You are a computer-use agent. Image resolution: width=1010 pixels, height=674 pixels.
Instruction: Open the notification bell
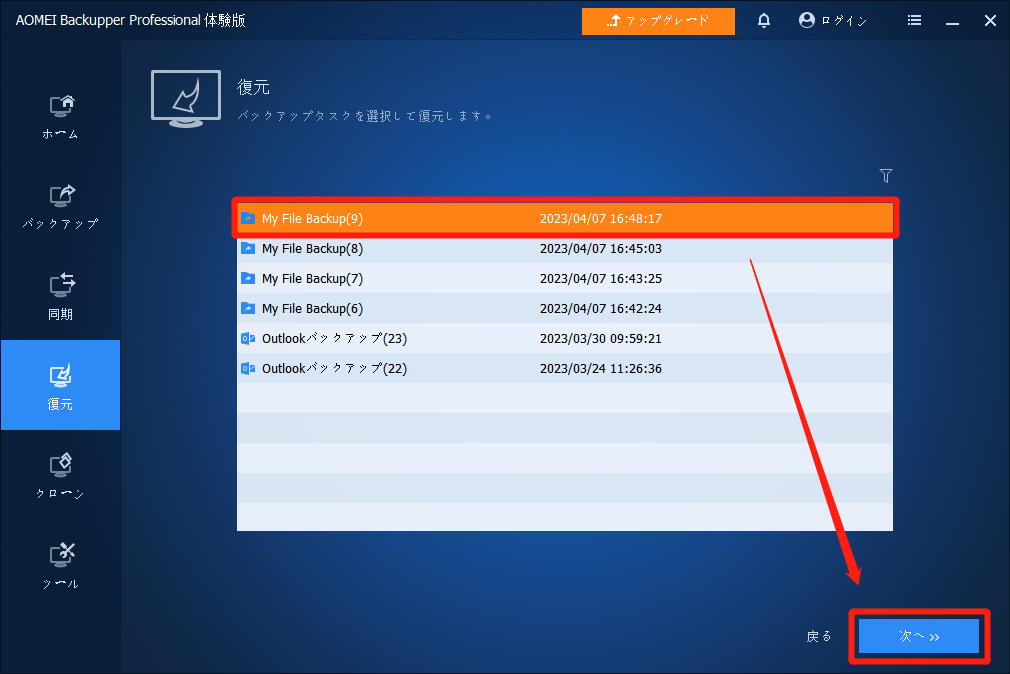pyautogui.click(x=764, y=21)
